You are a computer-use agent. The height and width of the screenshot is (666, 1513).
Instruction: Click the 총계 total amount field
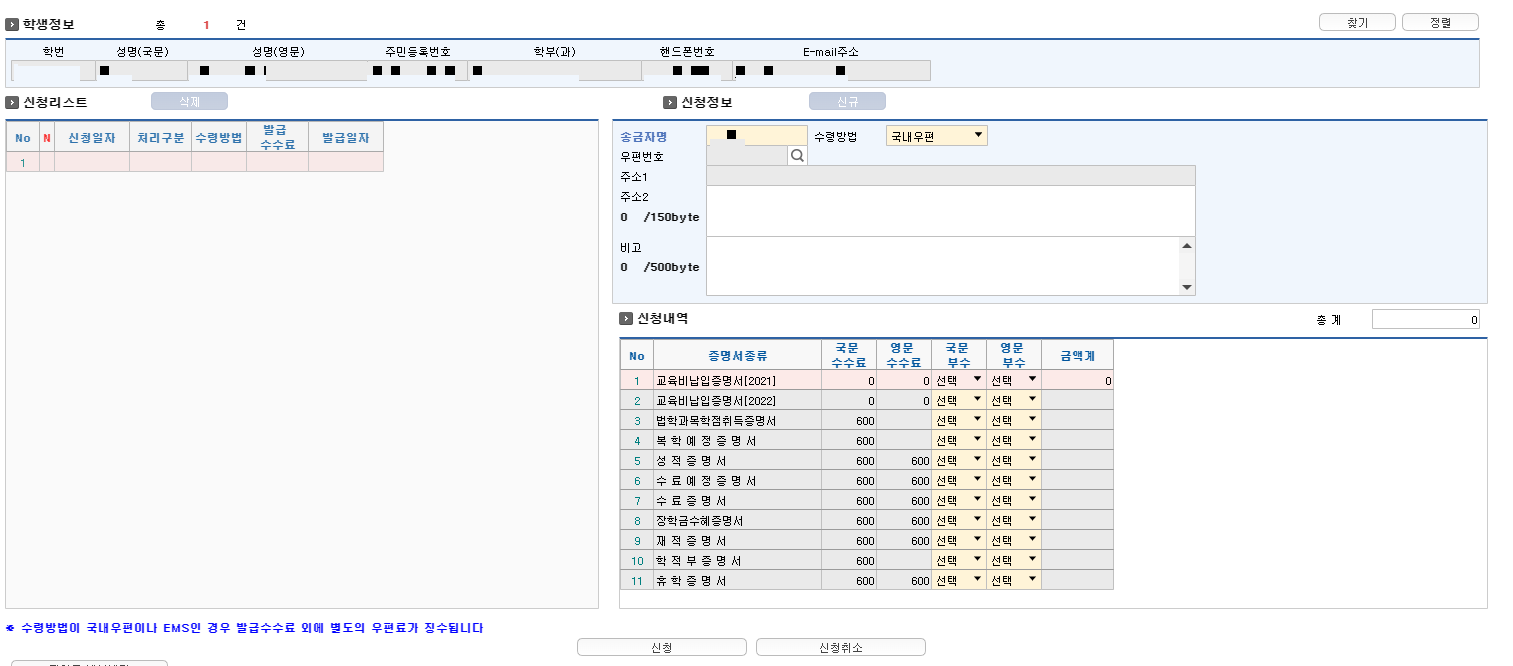coord(1426,317)
